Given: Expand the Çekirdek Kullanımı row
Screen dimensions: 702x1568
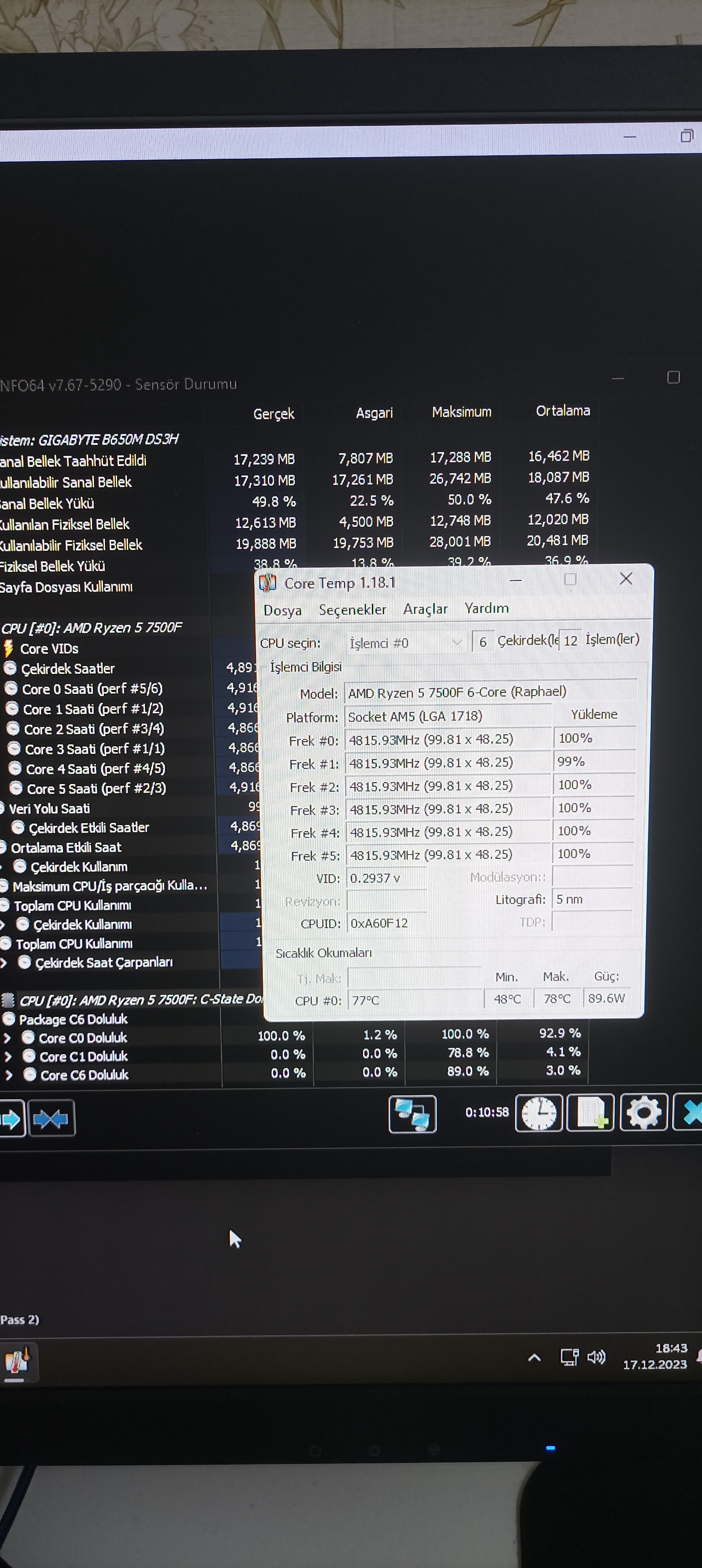Looking at the screenshot, I should [2, 925].
